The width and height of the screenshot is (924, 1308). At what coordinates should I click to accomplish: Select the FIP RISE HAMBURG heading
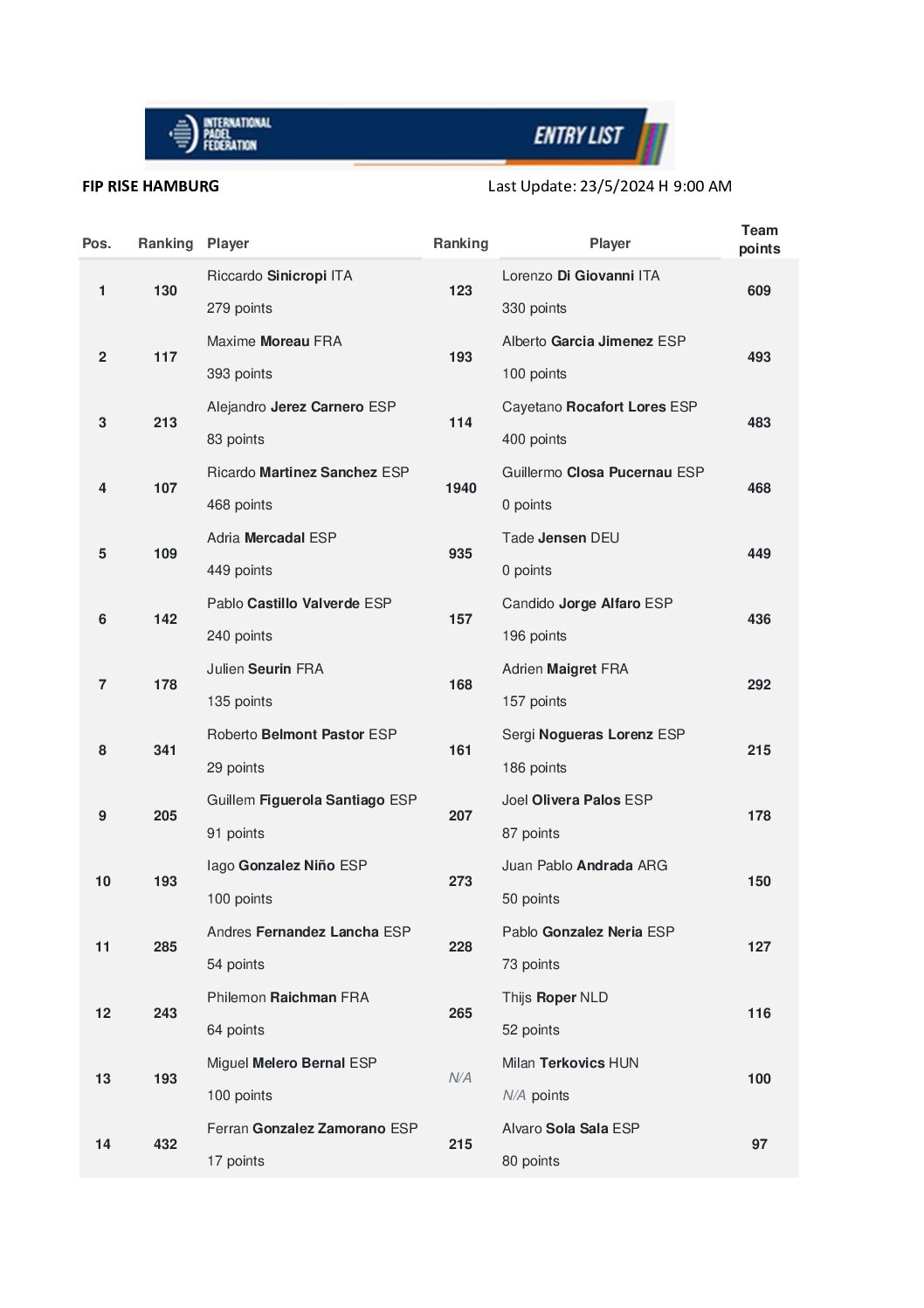(x=150, y=186)
